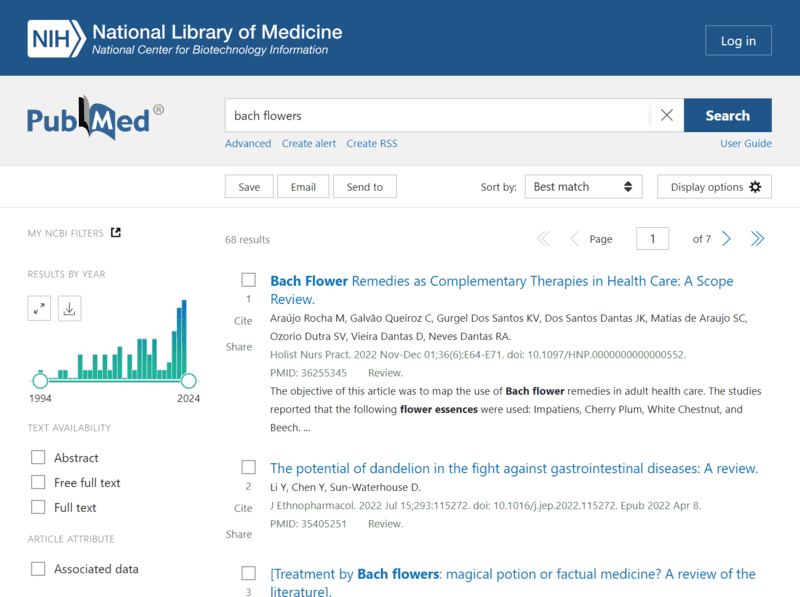Open the Sort by Best match dropdown

tap(583, 187)
